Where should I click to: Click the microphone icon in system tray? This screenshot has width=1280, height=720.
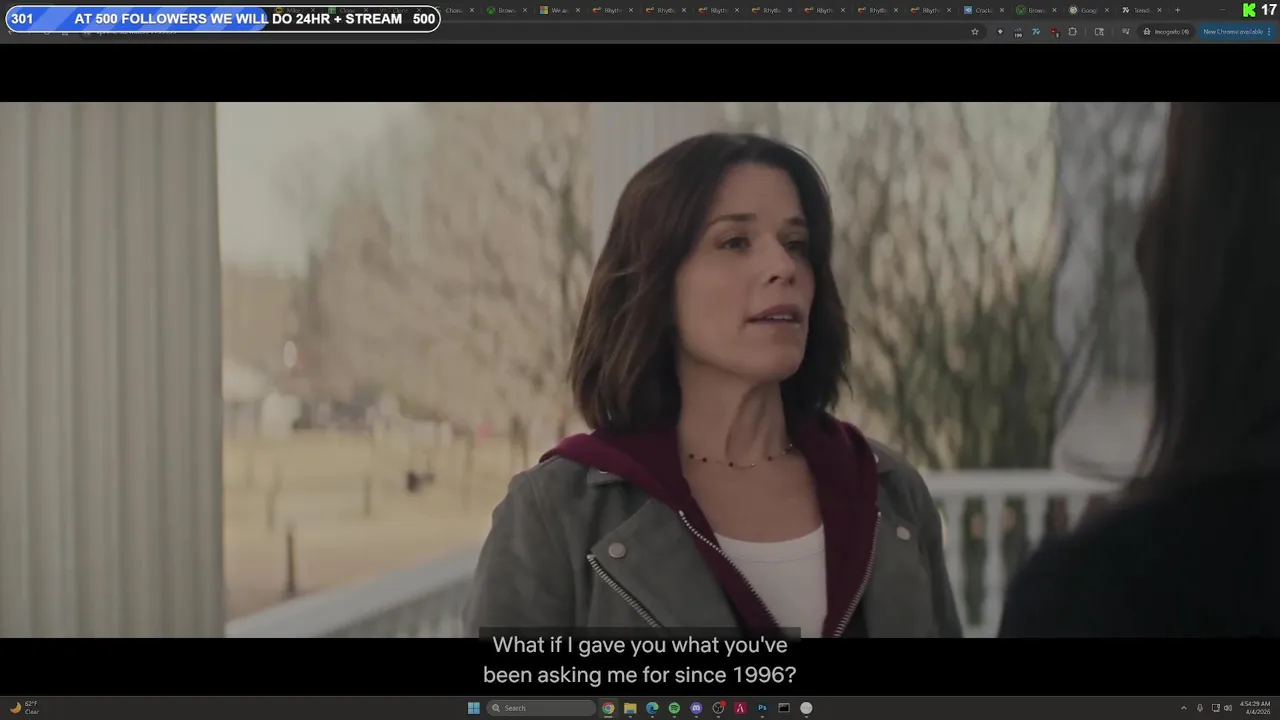1200,708
